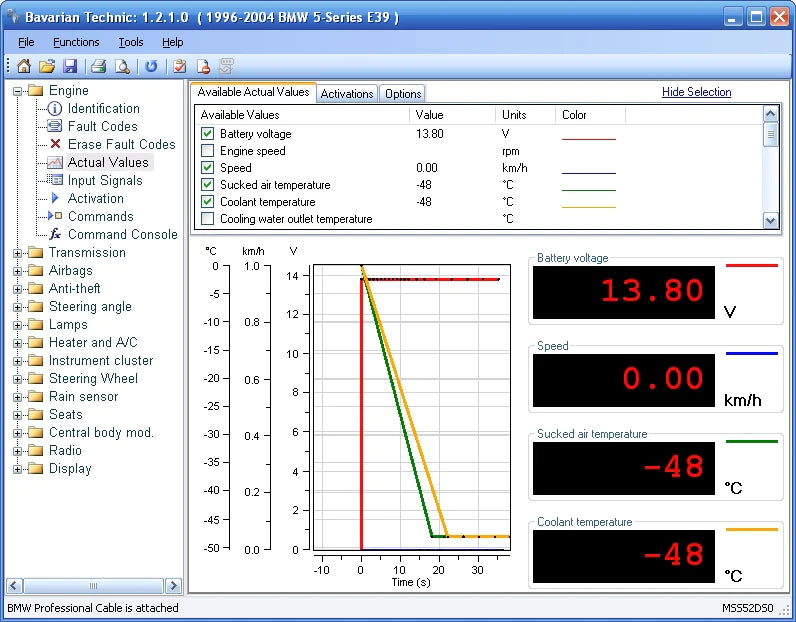Expand the Airbags tree node

point(18,271)
